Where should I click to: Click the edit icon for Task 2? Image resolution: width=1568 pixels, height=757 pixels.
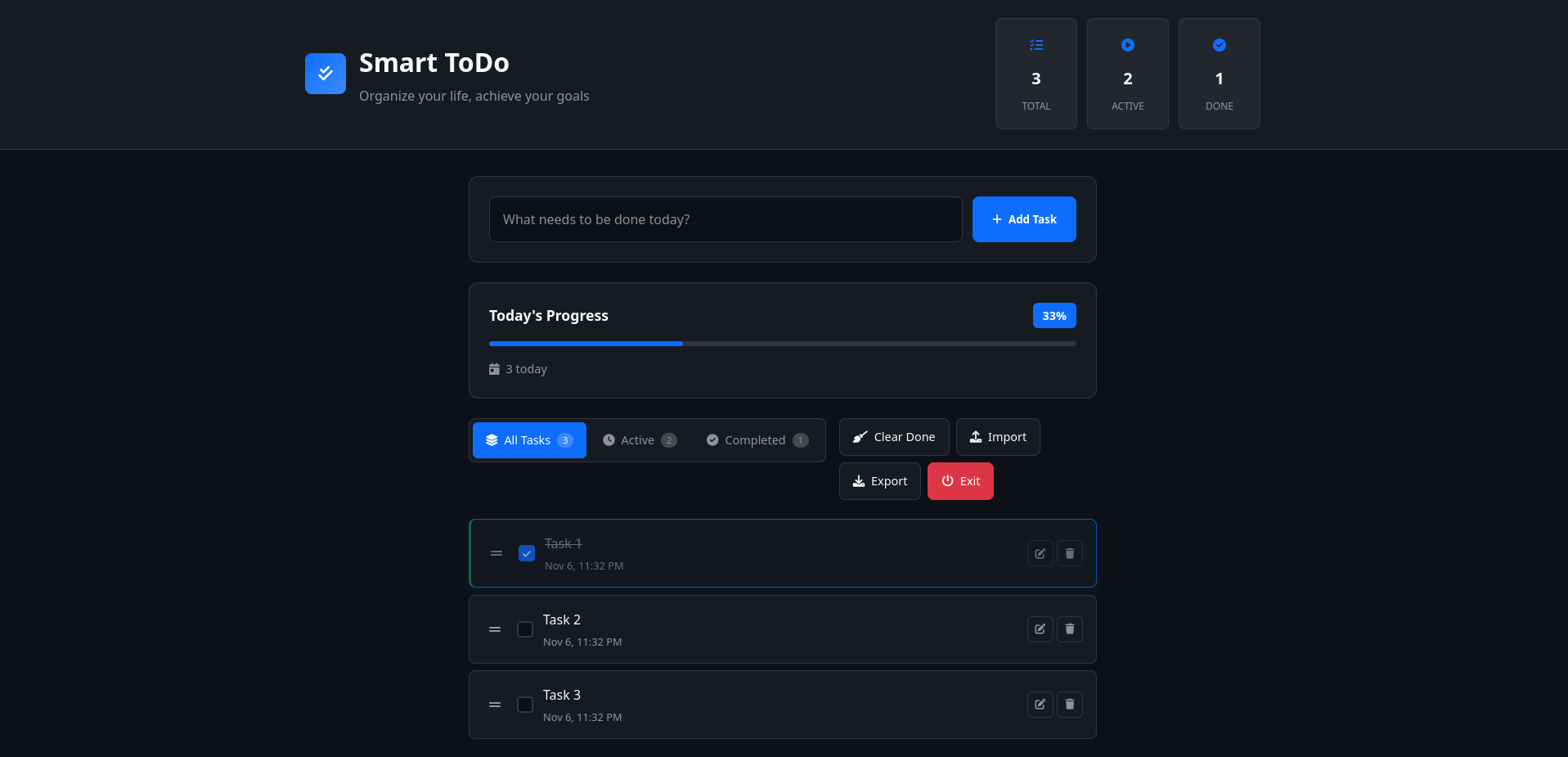point(1040,629)
